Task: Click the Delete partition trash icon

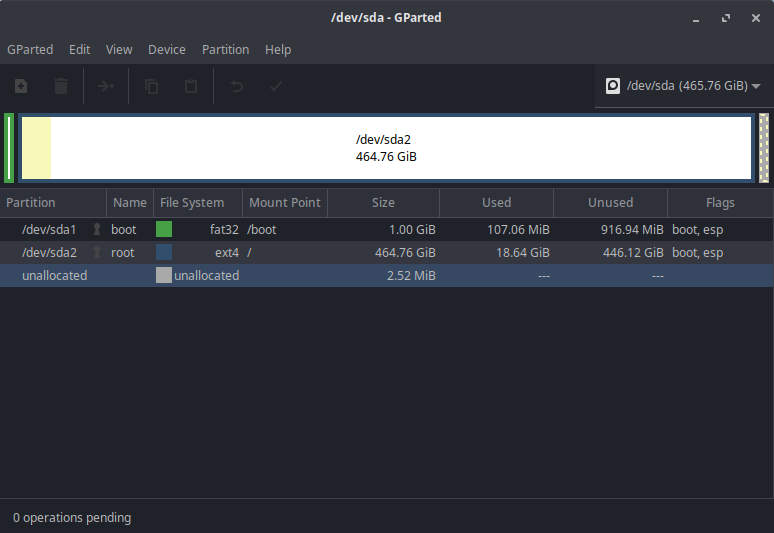Action: coord(61,87)
